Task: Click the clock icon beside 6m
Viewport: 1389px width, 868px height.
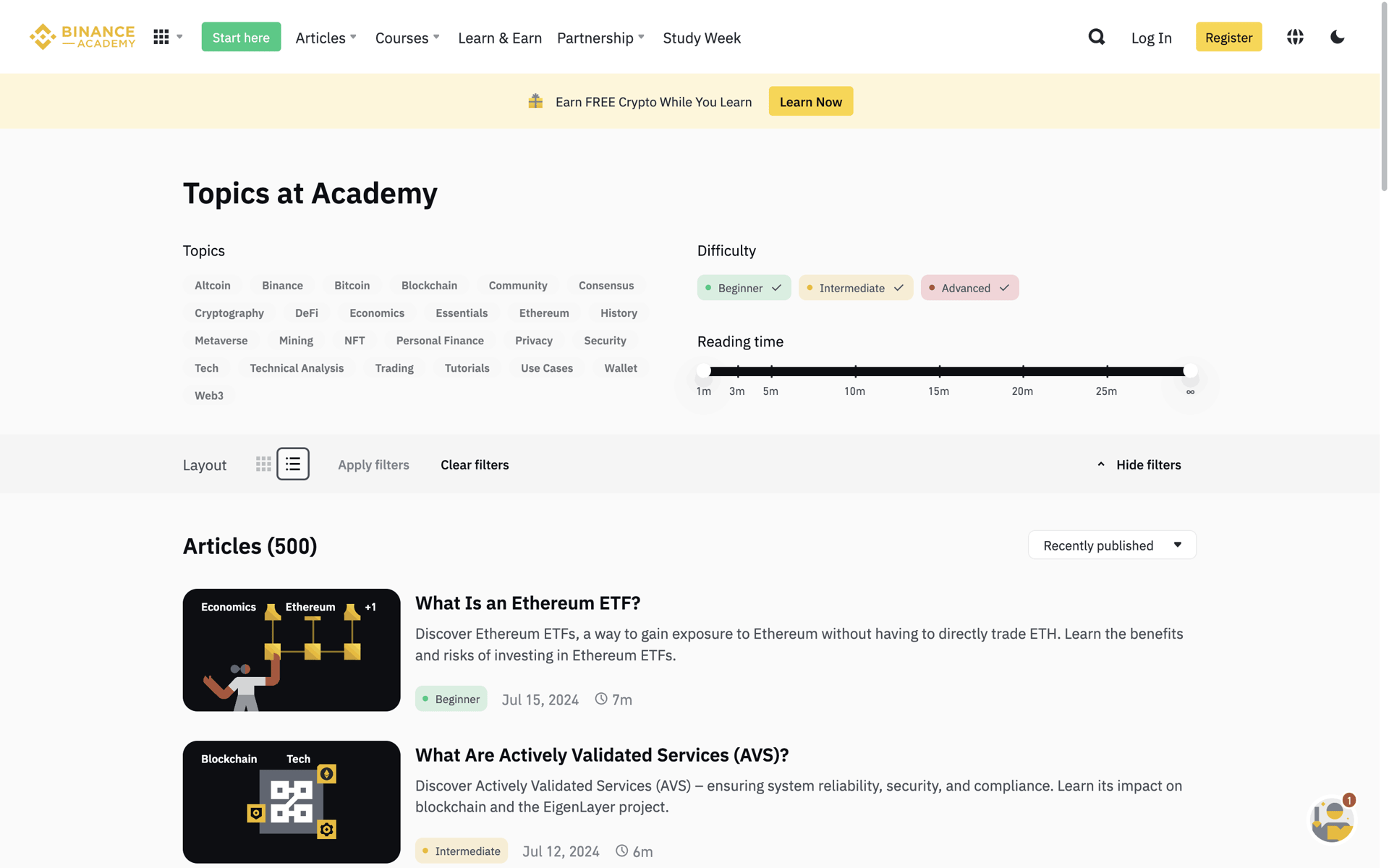Action: coord(621,851)
